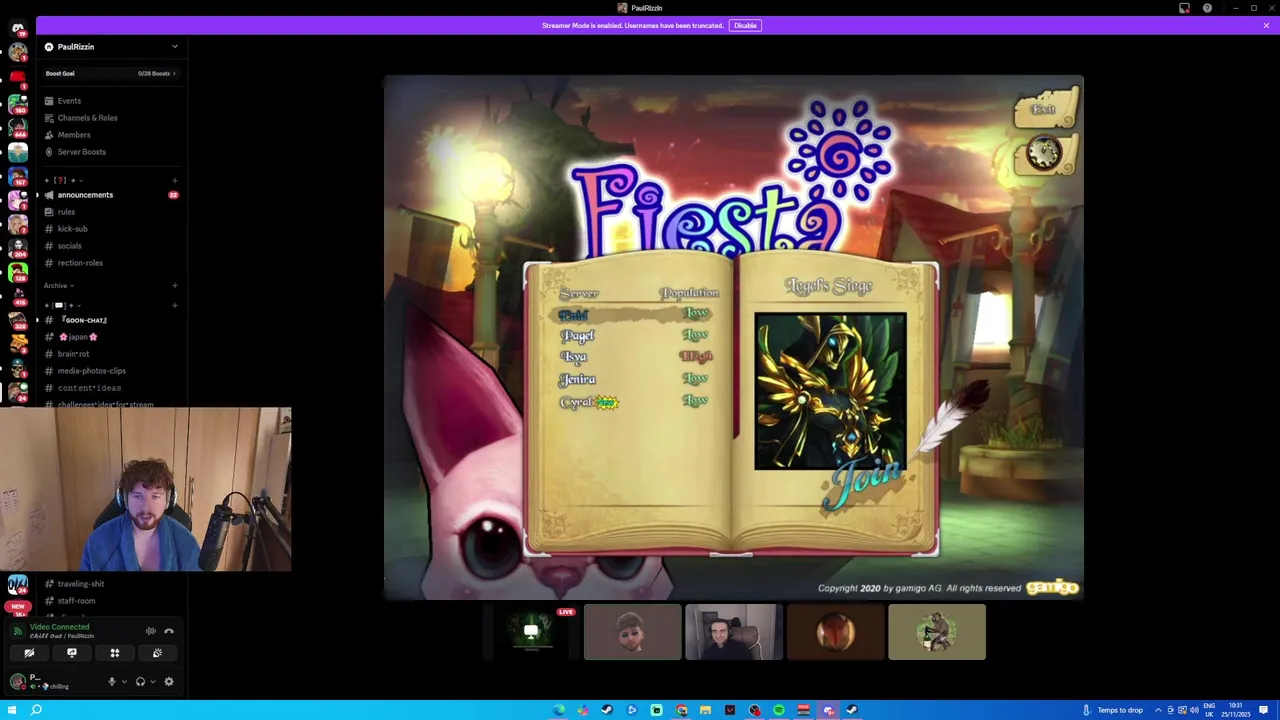Disable Streamer Mode button

click(745, 25)
